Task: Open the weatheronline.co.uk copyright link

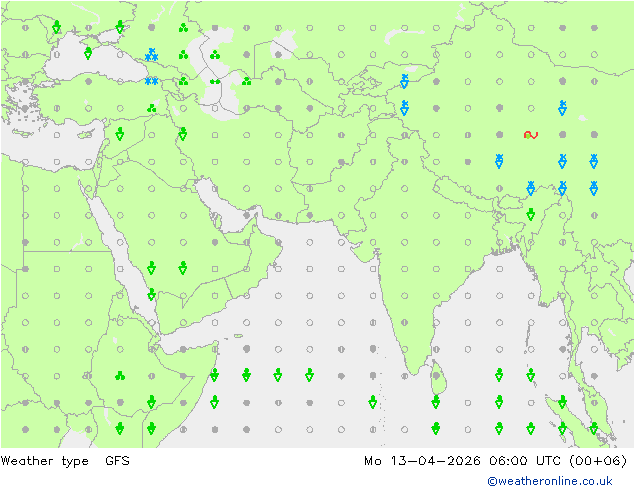Action: pyautogui.click(x=550, y=481)
